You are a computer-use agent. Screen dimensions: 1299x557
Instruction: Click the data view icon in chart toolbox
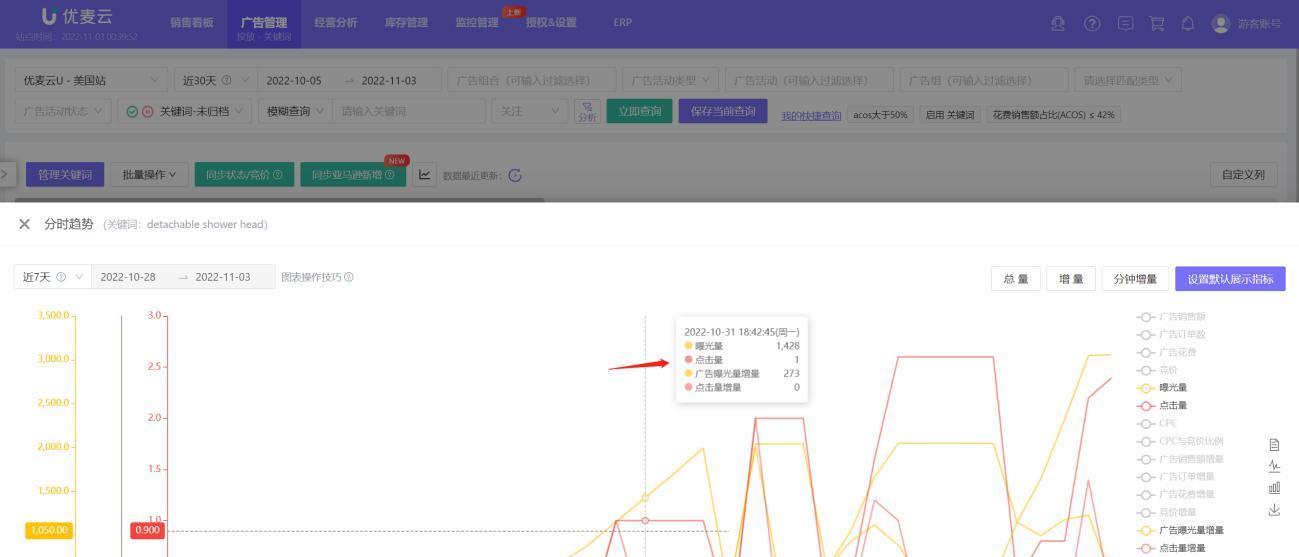tap(1274, 445)
